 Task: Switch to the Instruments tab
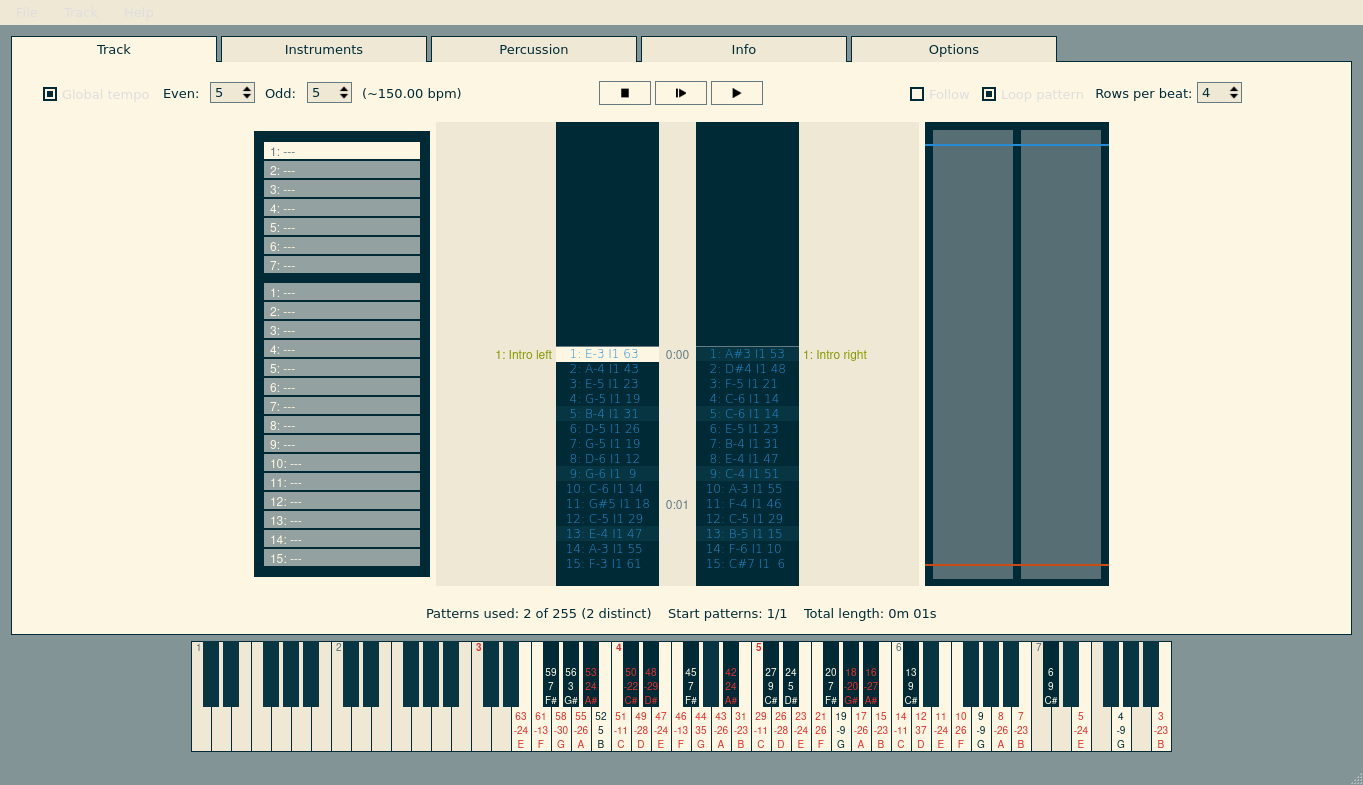[x=324, y=49]
